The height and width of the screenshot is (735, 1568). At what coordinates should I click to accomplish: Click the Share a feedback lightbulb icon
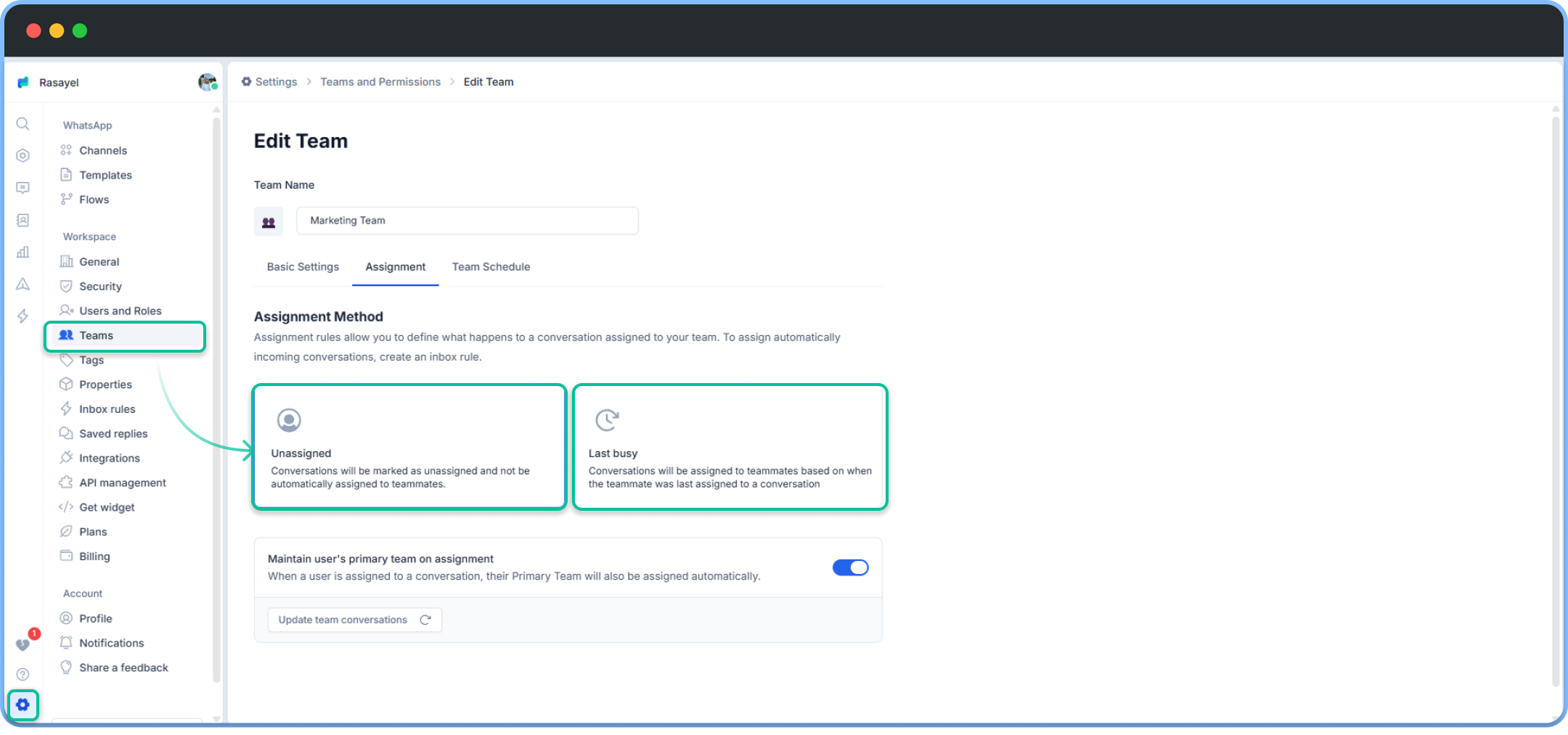pos(66,667)
